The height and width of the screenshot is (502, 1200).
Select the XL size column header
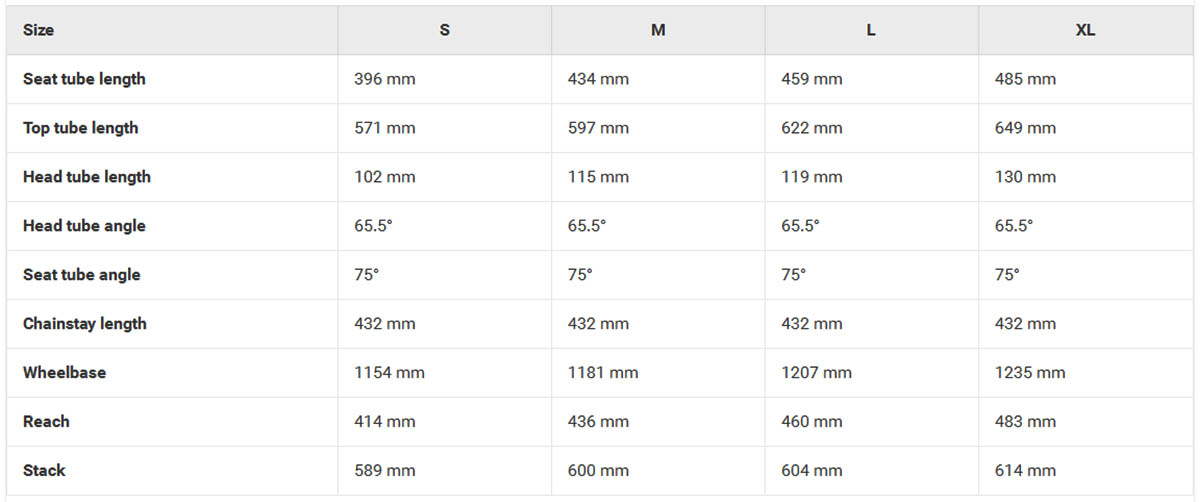(x=1085, y=30)
